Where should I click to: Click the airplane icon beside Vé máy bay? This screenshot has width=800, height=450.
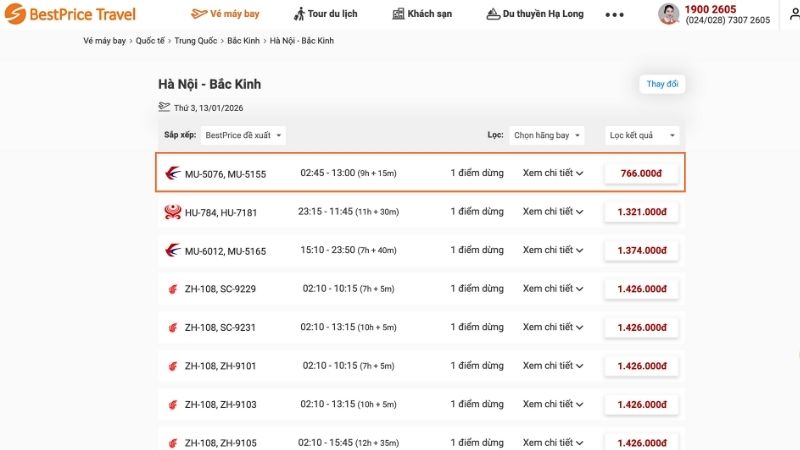click(199, 14)
